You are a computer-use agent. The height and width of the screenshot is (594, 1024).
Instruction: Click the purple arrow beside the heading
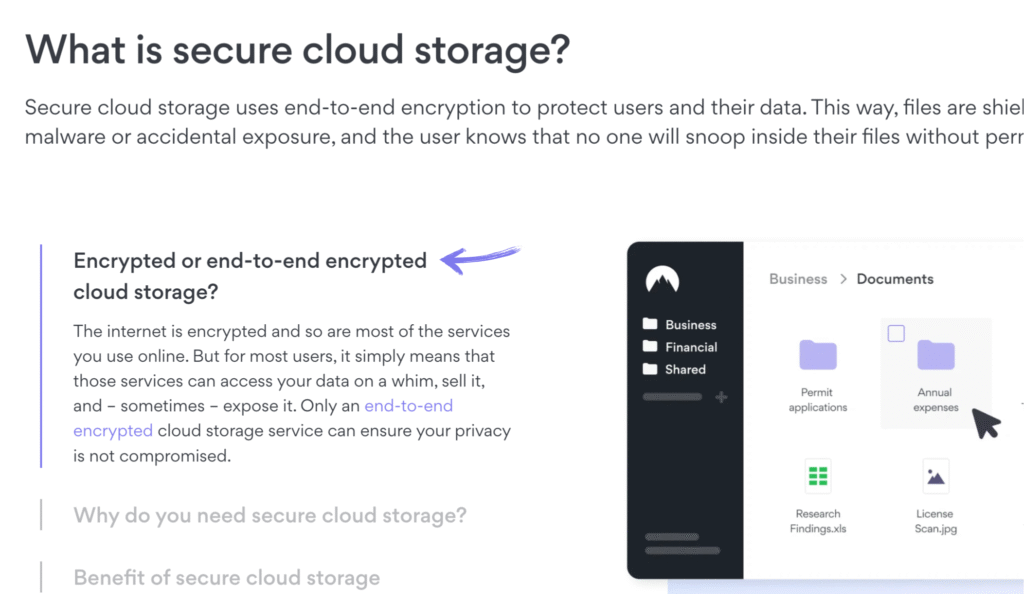(481, 259)
